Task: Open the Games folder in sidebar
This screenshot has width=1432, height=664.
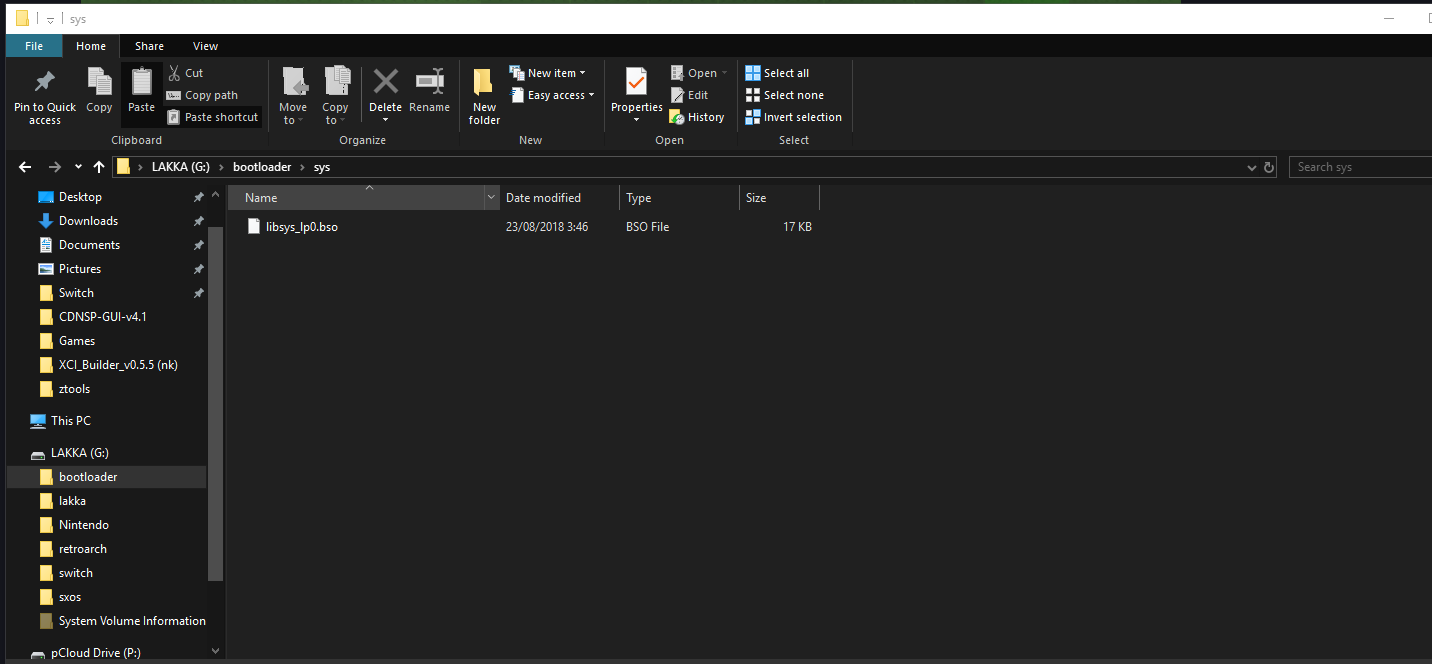Action: (77, 341)
